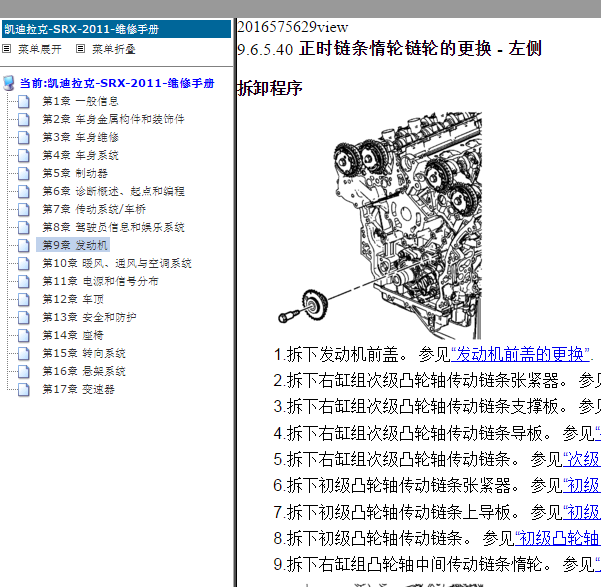Click the page icon beside 第13章 安全和防护
This screenshot has width=601, height=587.
pos(23,318)
